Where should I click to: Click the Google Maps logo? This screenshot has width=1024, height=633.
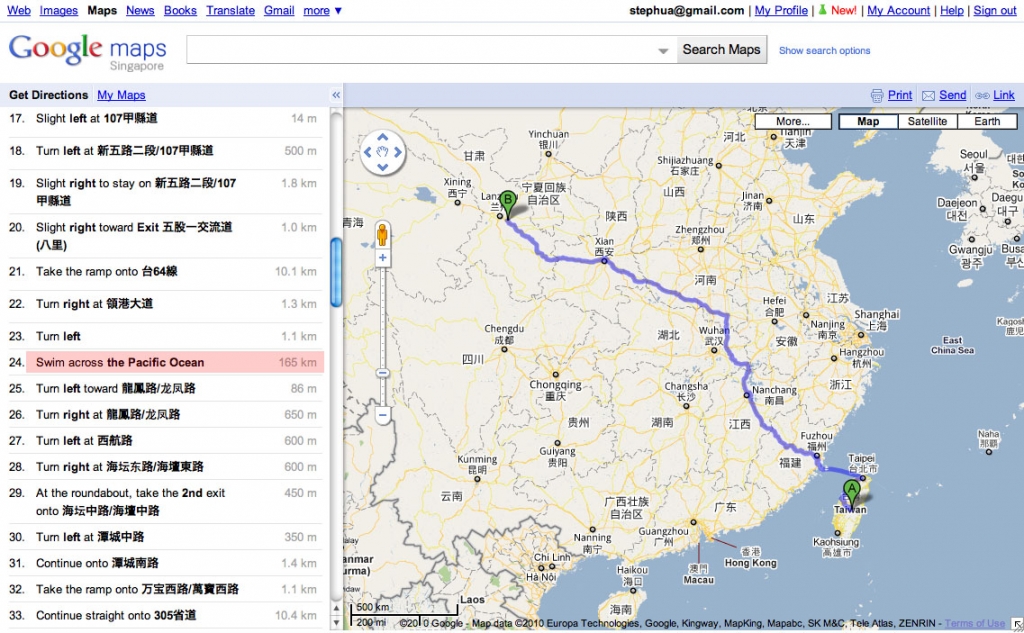tap(88, 52)
